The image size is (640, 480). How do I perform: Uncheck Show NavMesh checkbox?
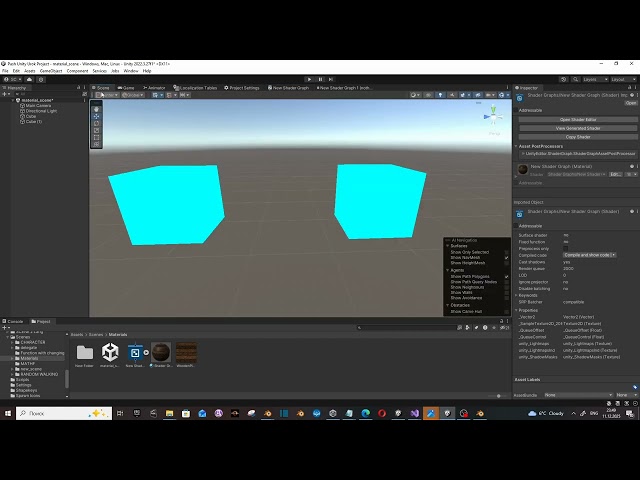(x=507, y=258)
